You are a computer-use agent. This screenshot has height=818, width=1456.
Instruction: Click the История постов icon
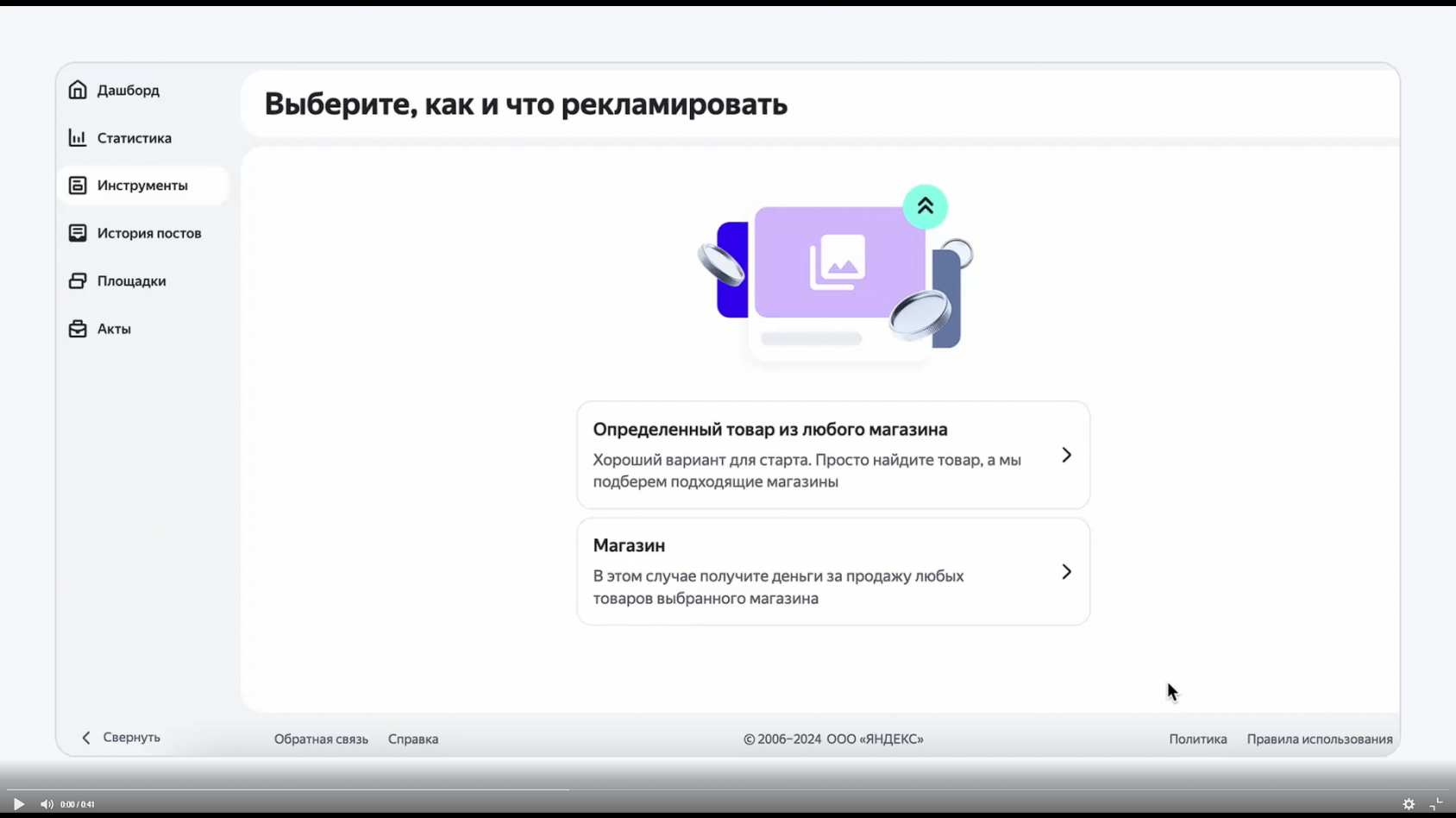[x=78, y=233]
